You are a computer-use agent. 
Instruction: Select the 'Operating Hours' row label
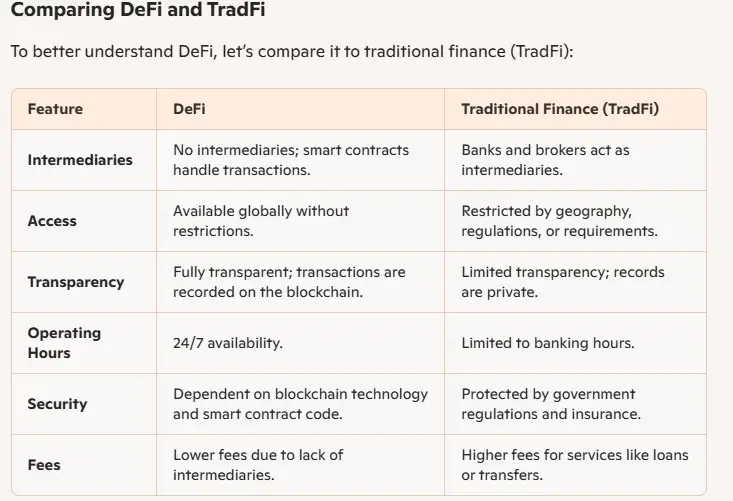[64, 343]
